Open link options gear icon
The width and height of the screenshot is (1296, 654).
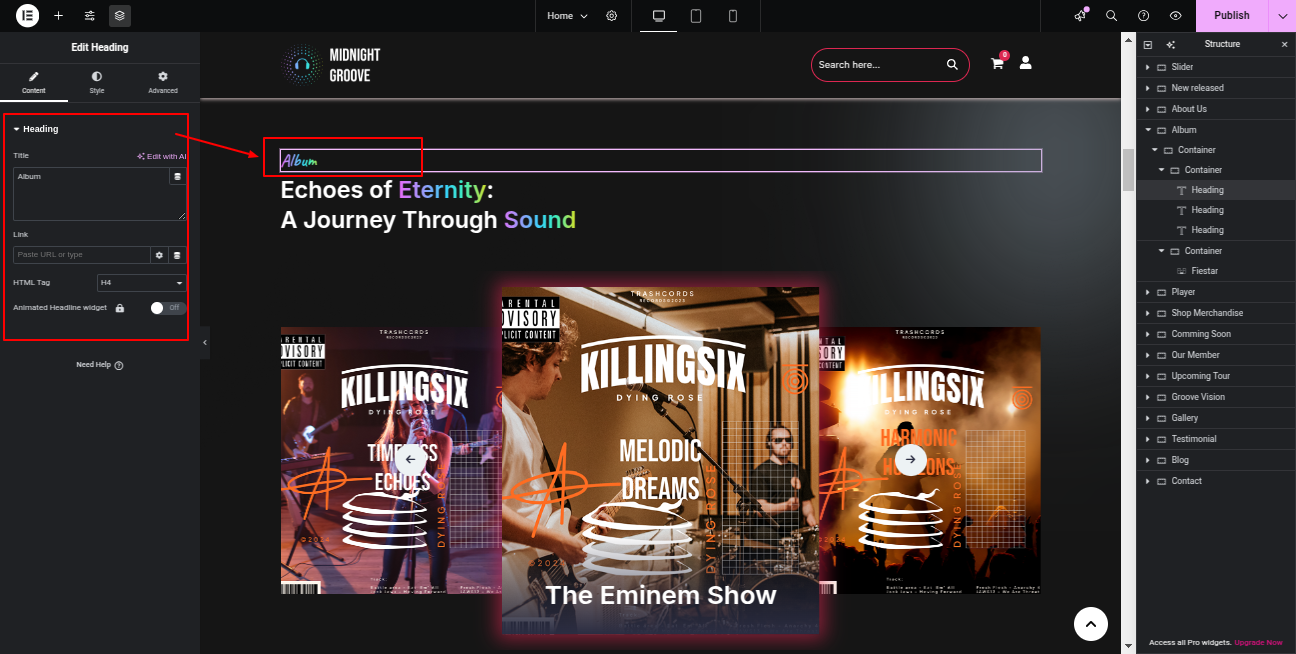[x=159, y=255]
